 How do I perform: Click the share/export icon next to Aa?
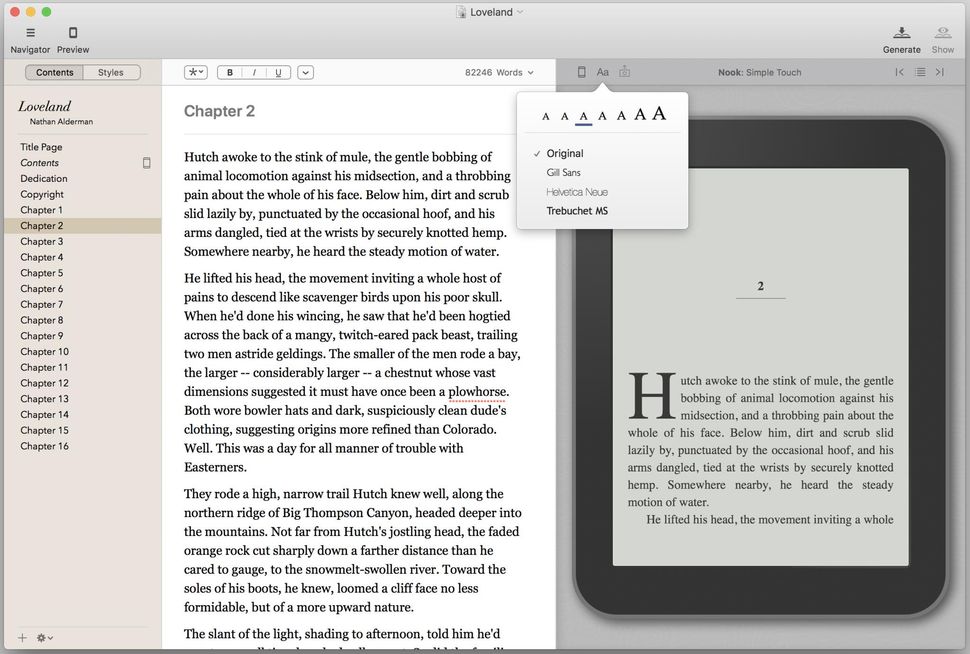point(624,71)
